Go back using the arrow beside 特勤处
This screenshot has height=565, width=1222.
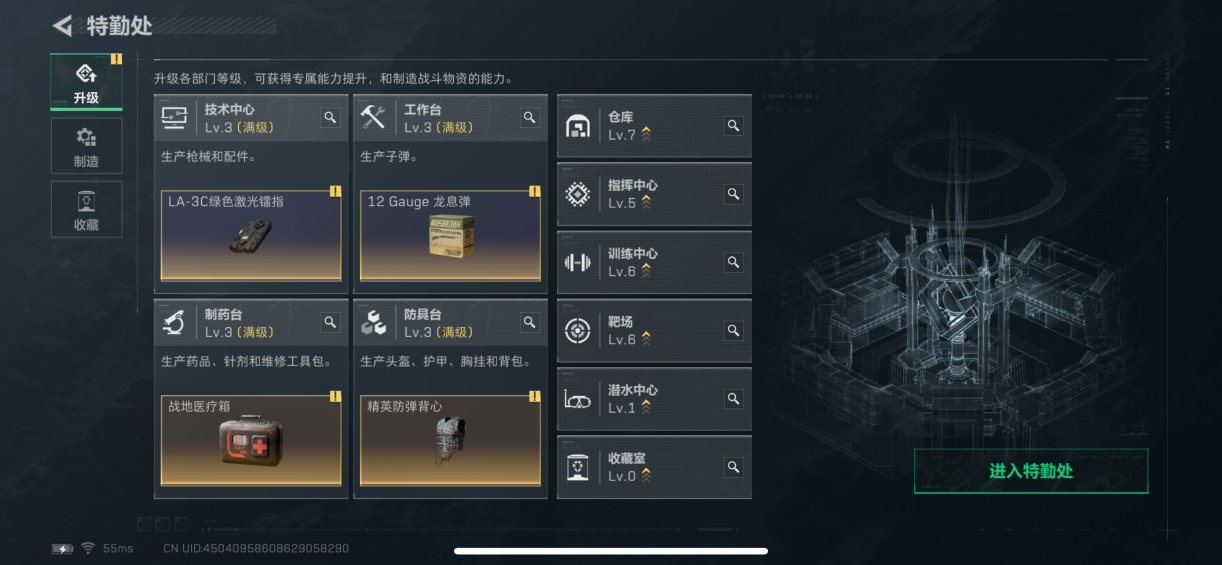63,26
